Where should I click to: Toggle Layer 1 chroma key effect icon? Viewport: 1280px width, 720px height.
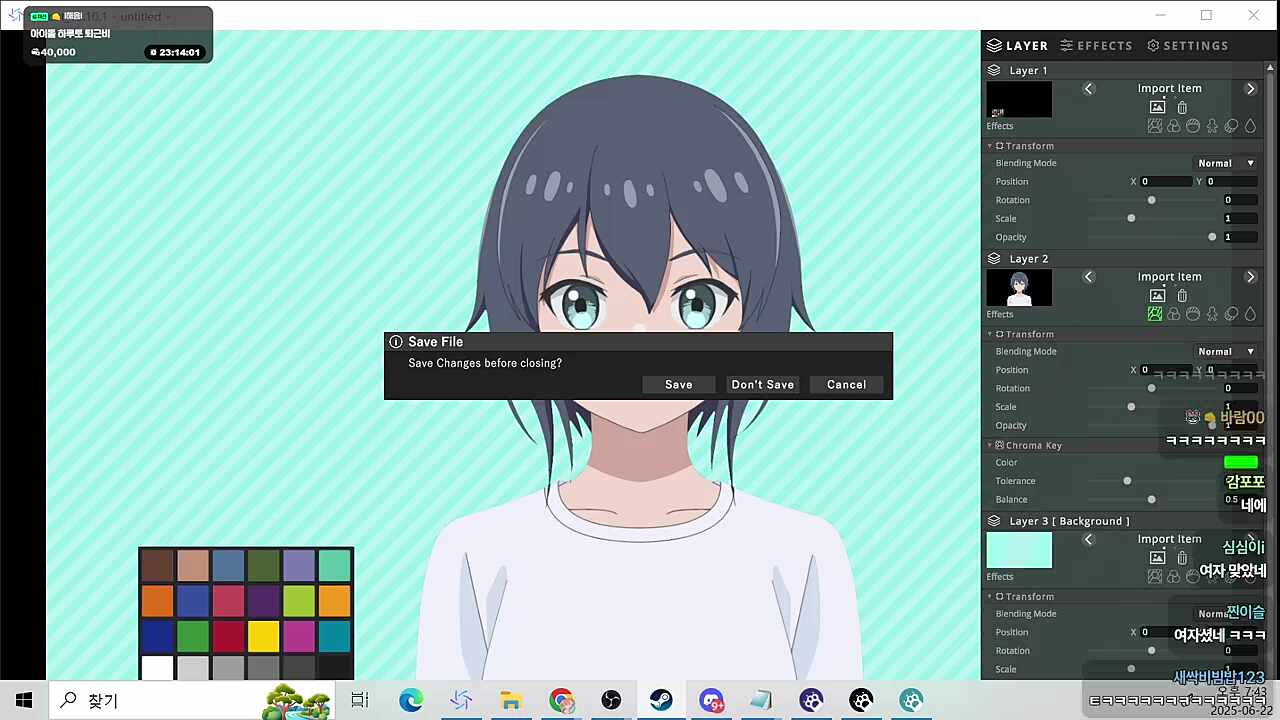[x=1155, y=126]
